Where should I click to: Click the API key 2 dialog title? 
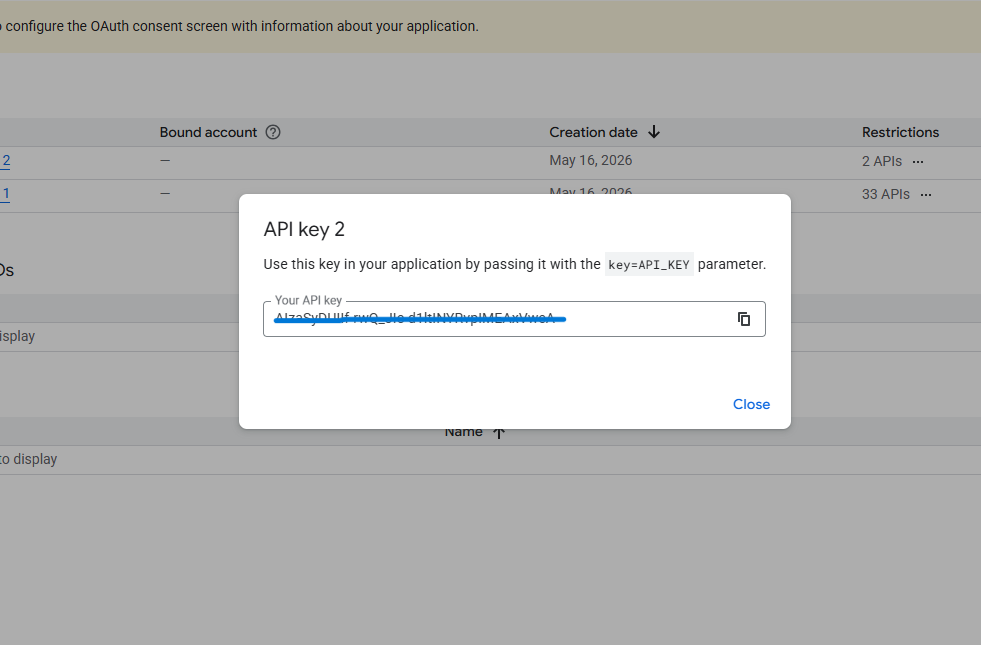click(304, 230)
